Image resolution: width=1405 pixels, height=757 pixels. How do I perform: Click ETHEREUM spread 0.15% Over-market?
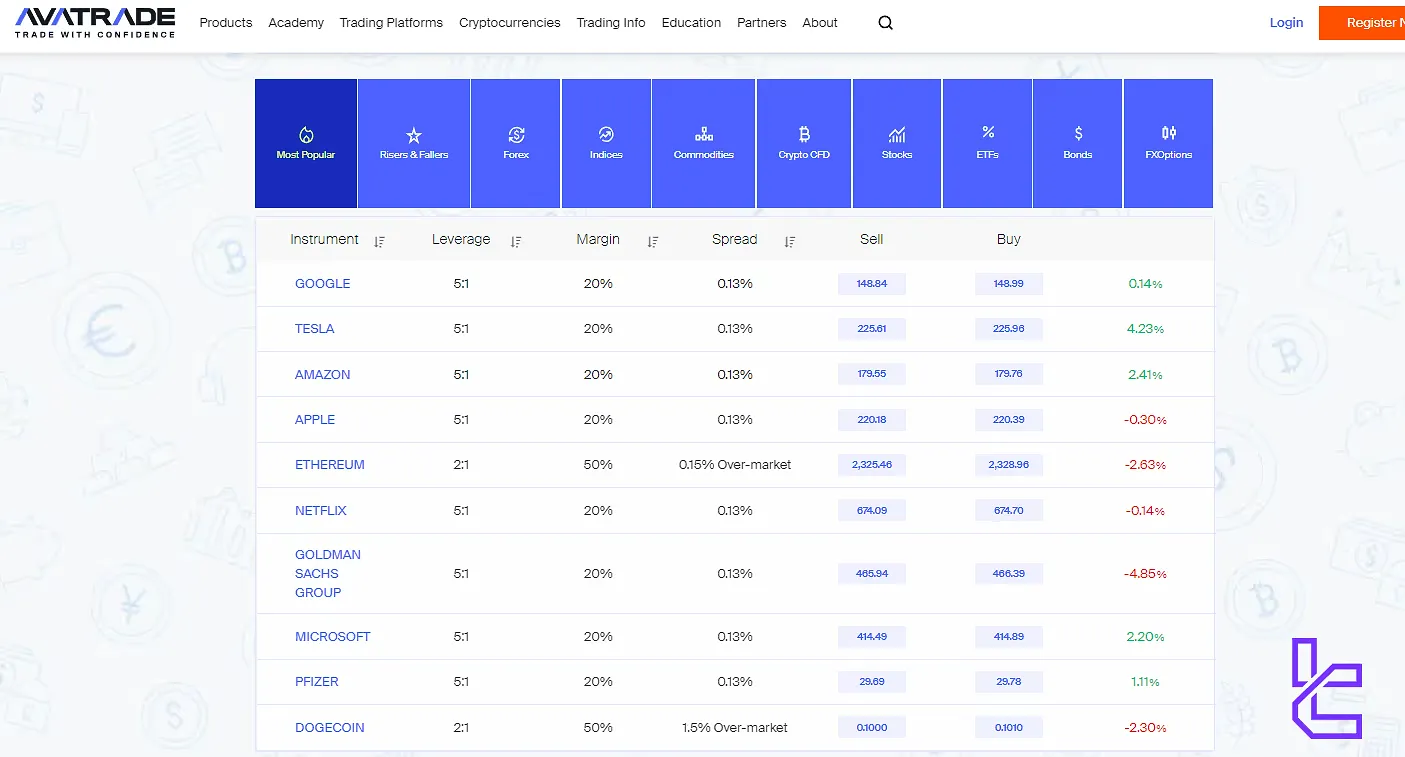click(x=735, y=465)
